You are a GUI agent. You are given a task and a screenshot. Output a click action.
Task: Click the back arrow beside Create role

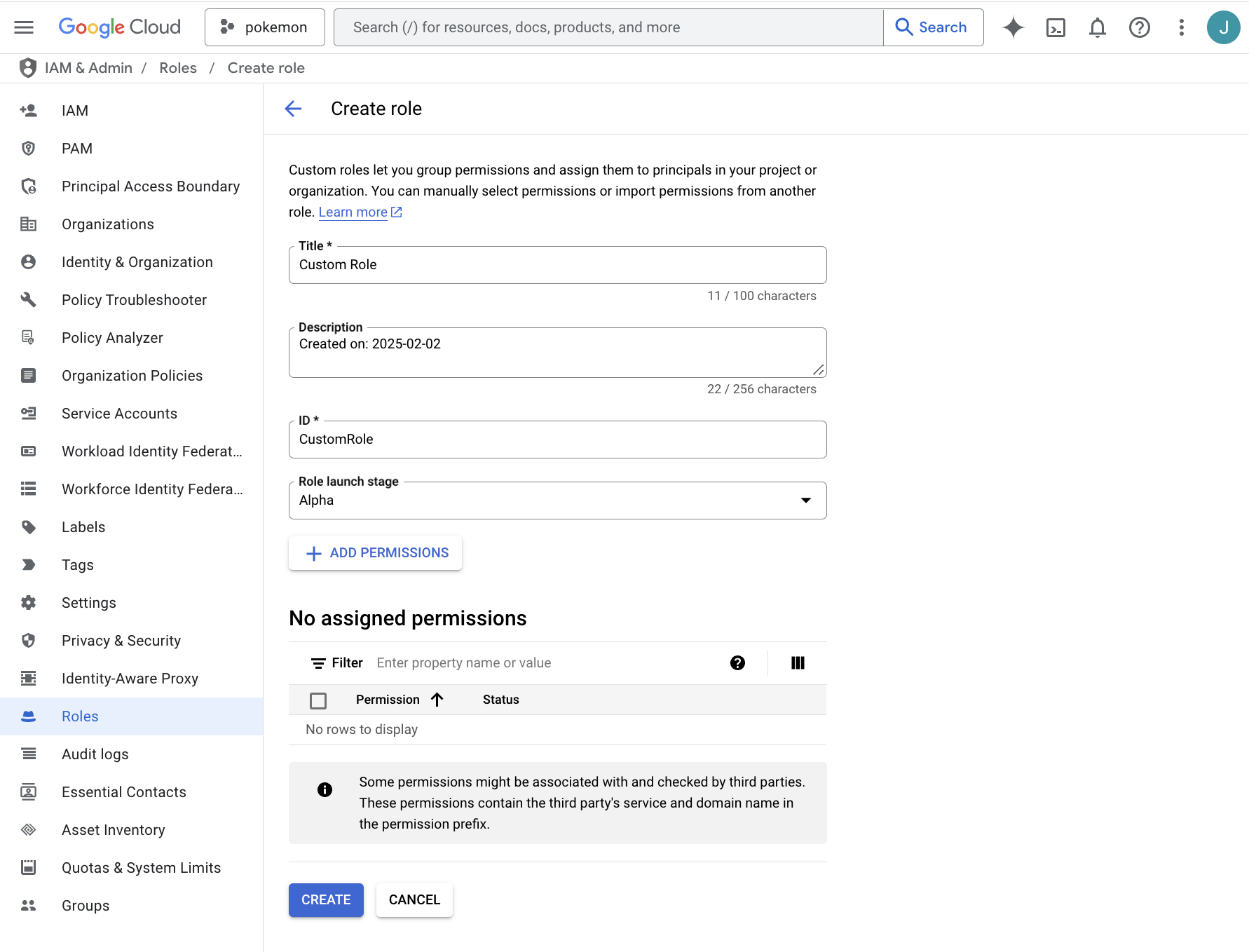click(x=293, y=109)
